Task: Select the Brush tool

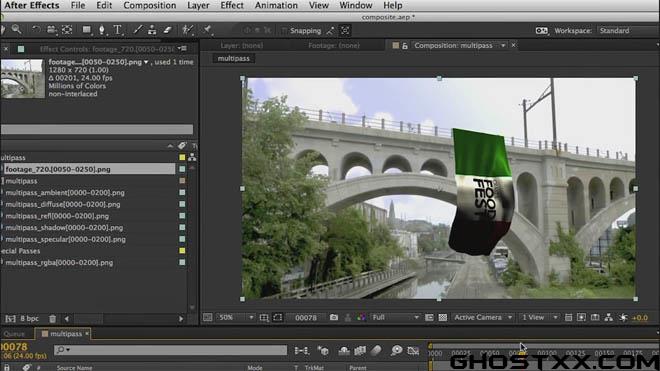Action: point(137,30)
